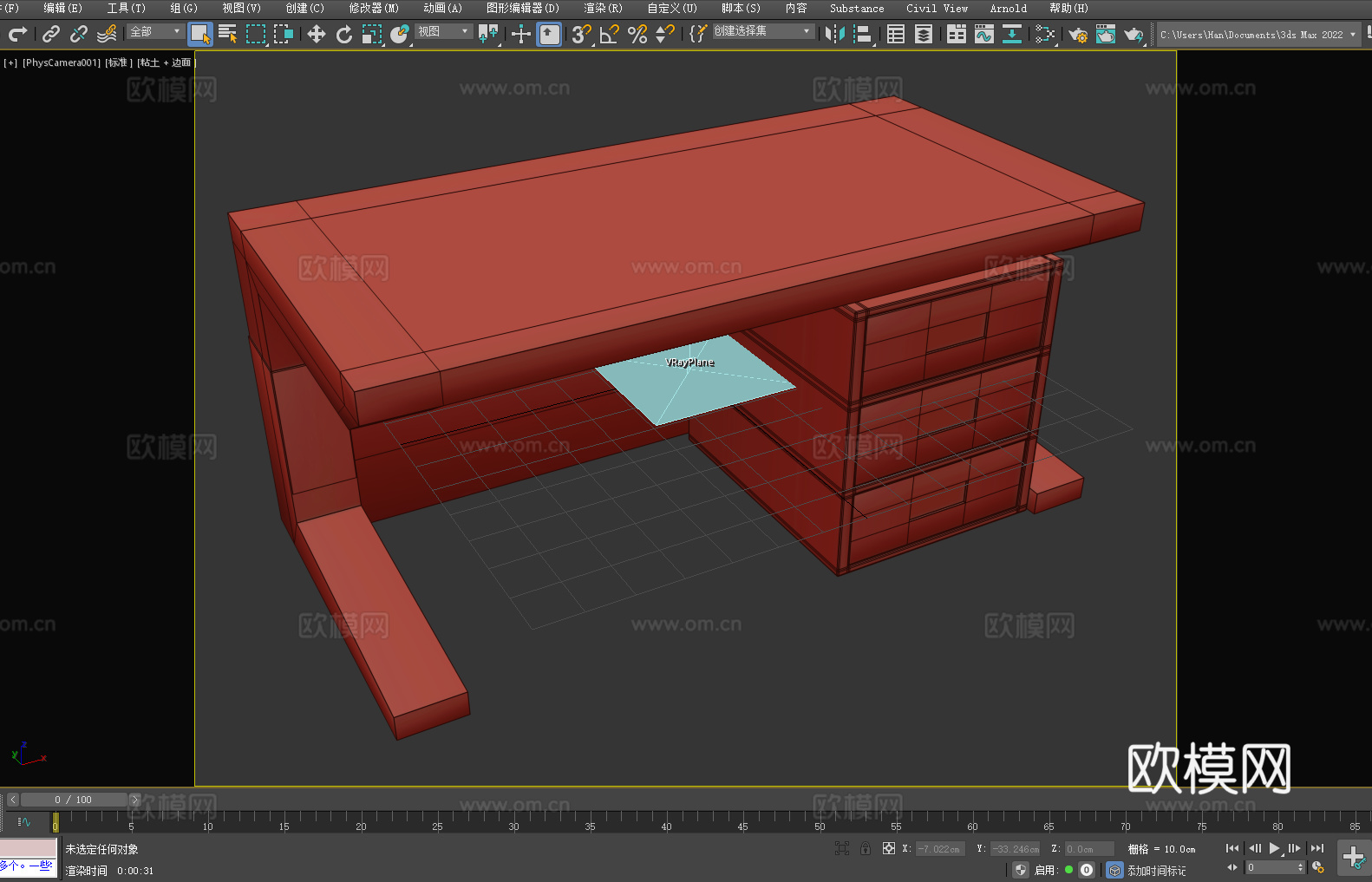The width and height of the screenshot is (1372, 882).
Task: Toggle Percent Snap
Action: [x=637, y=34]
